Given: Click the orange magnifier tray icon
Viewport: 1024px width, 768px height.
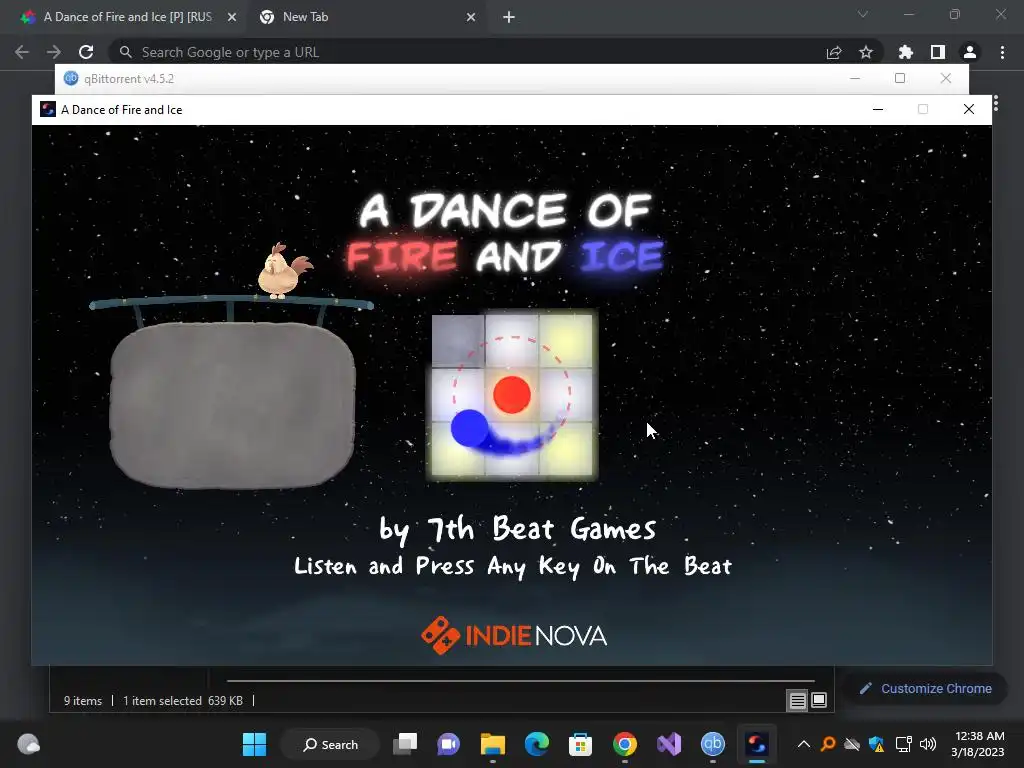Looking at the screenshot, I should tap(828, 744).
